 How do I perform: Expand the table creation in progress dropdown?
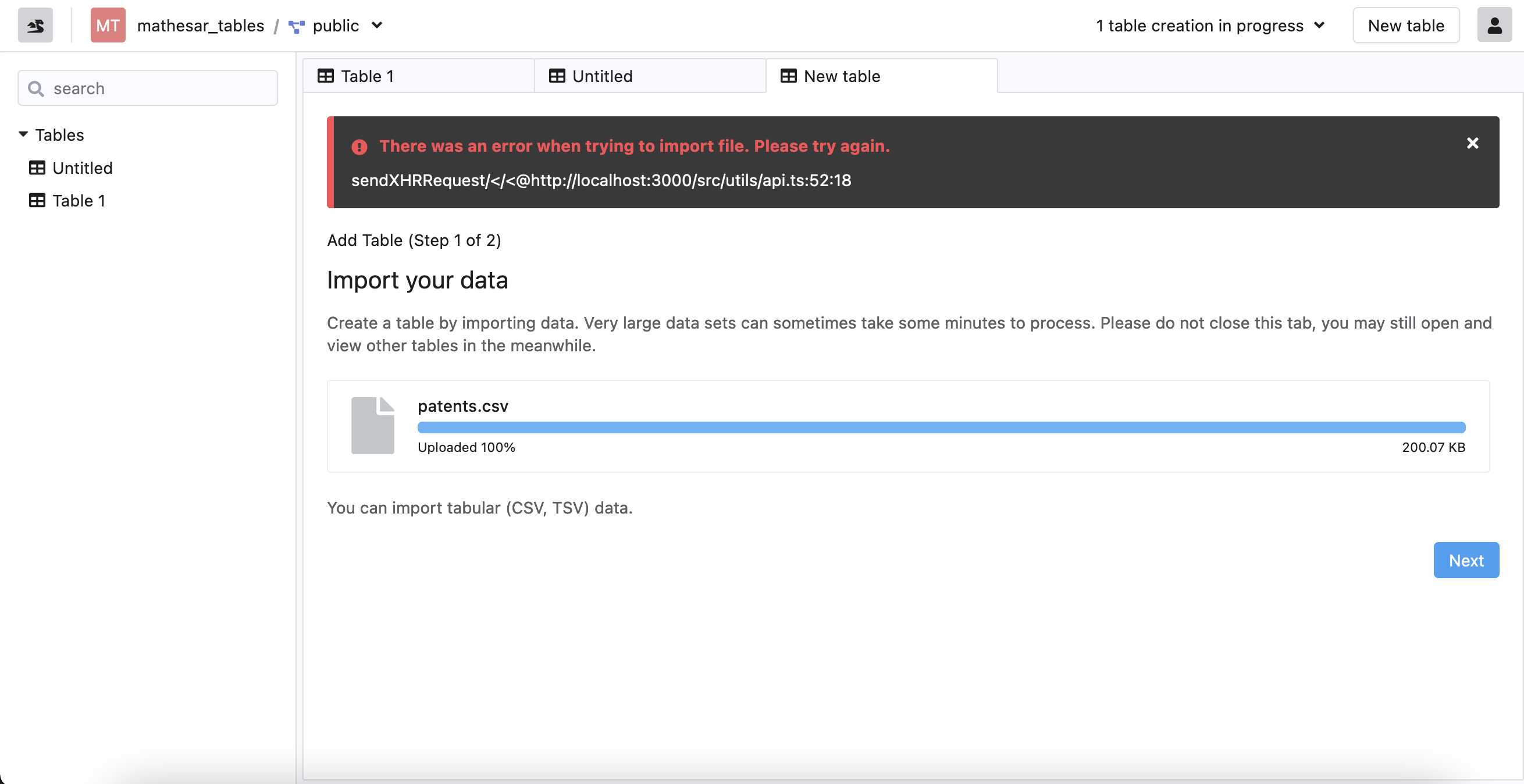click(1320, 26)
